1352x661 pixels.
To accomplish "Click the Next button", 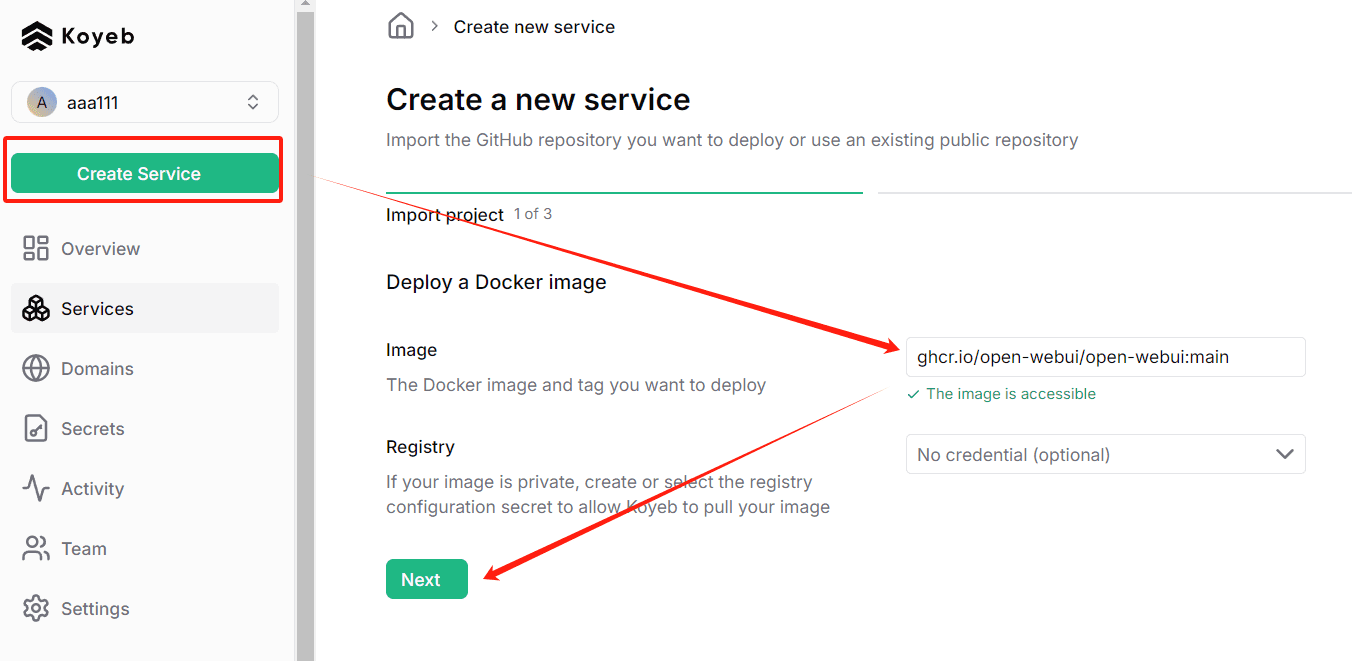I will point(427,579).
